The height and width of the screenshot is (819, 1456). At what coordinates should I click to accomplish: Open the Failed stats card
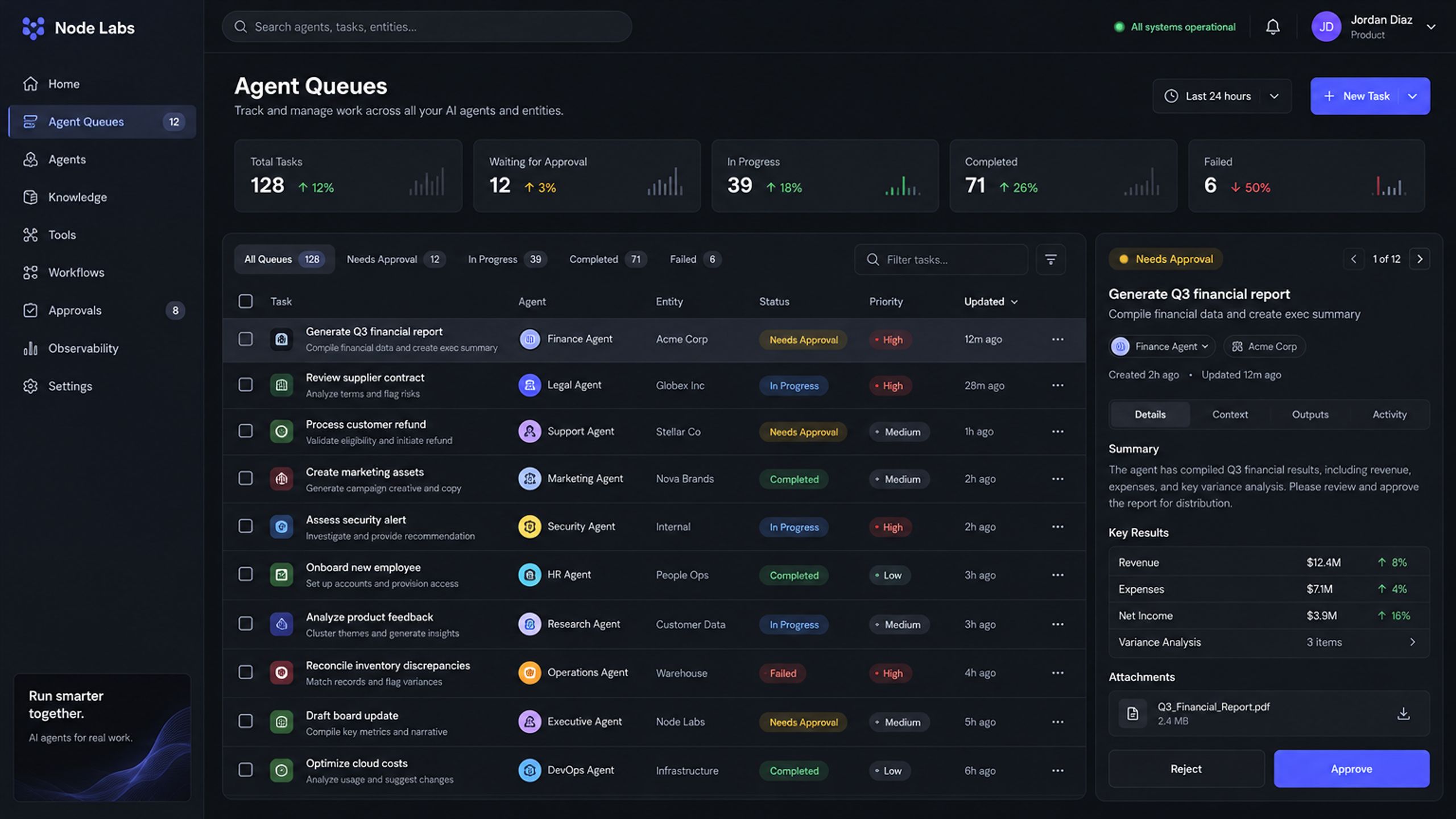pos(1306,176)
